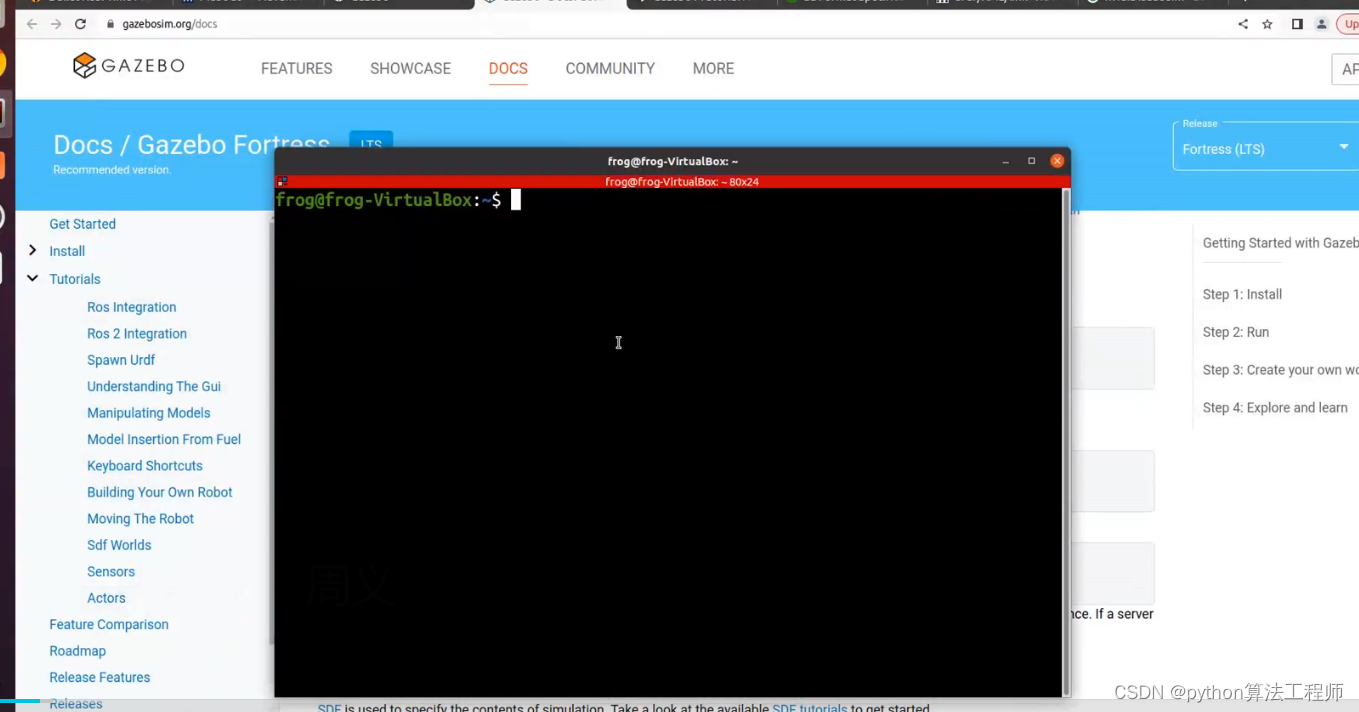
Task: Open the Moving The Robot tutorial
Action: point(141,519)
